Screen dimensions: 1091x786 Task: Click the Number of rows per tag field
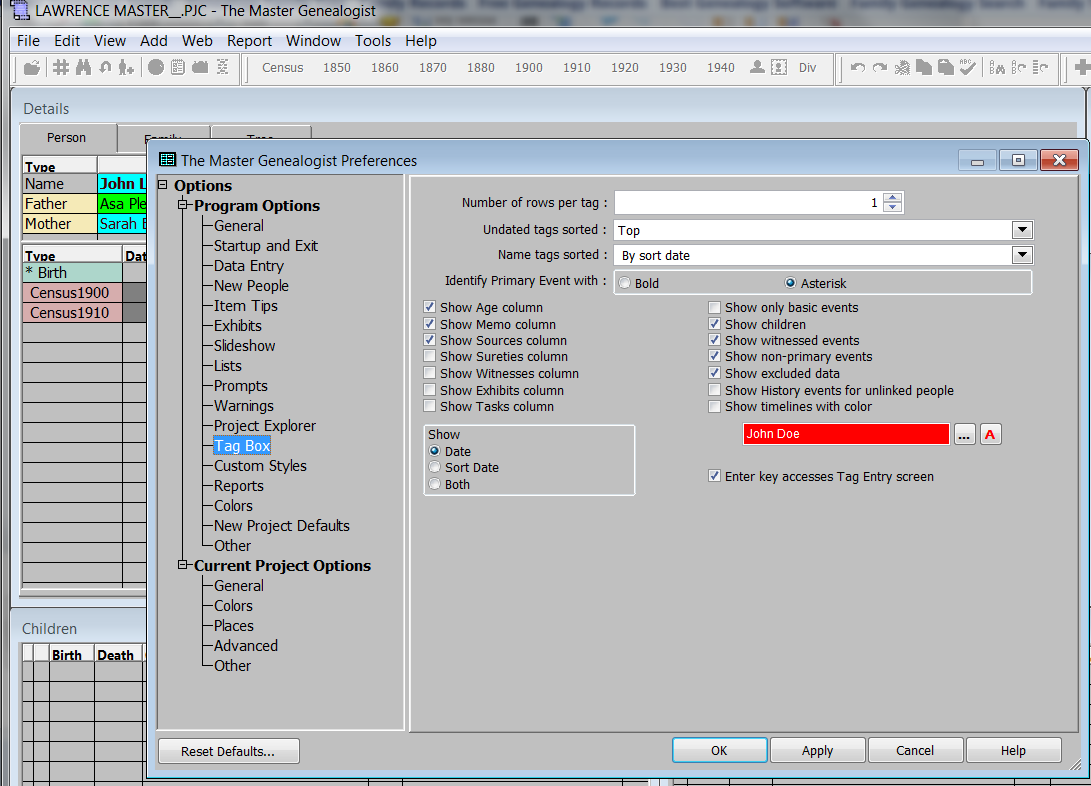(749, 202)
